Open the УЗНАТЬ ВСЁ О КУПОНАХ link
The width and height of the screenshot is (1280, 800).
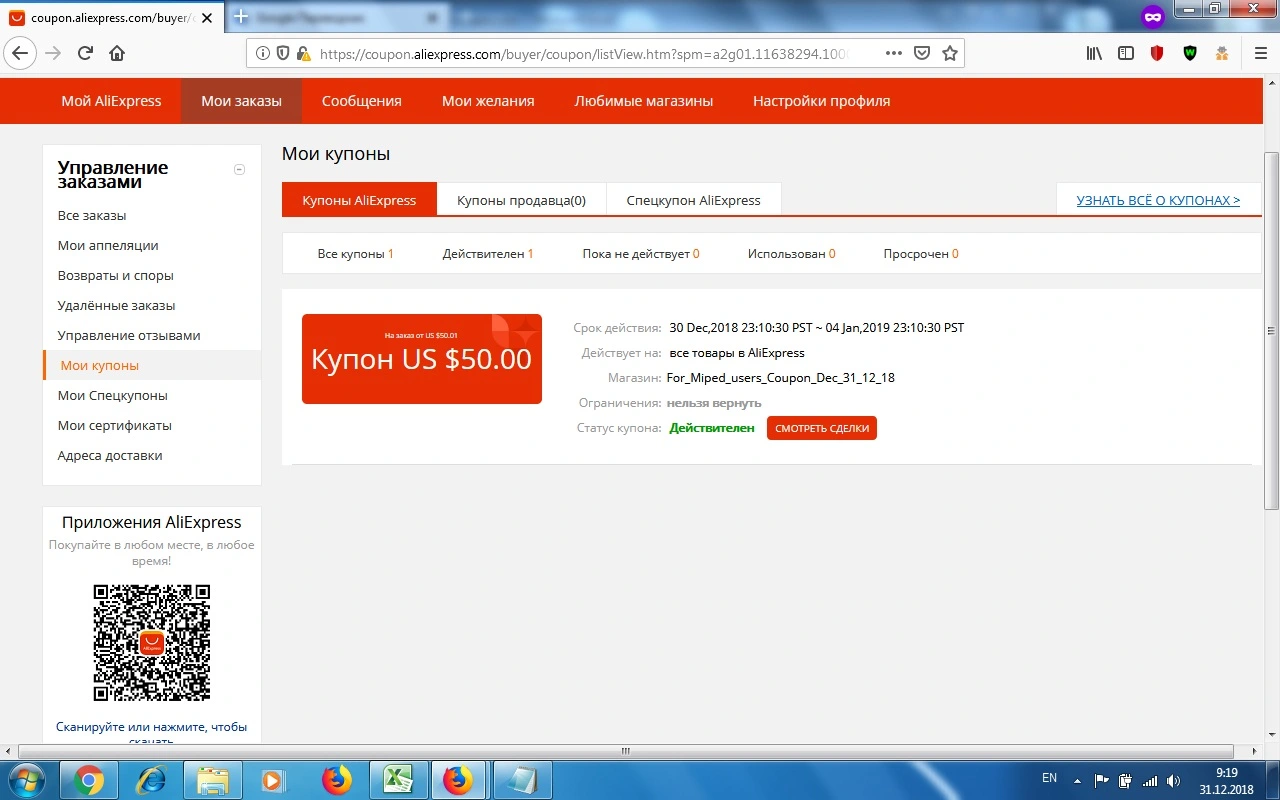(1158, 200)
